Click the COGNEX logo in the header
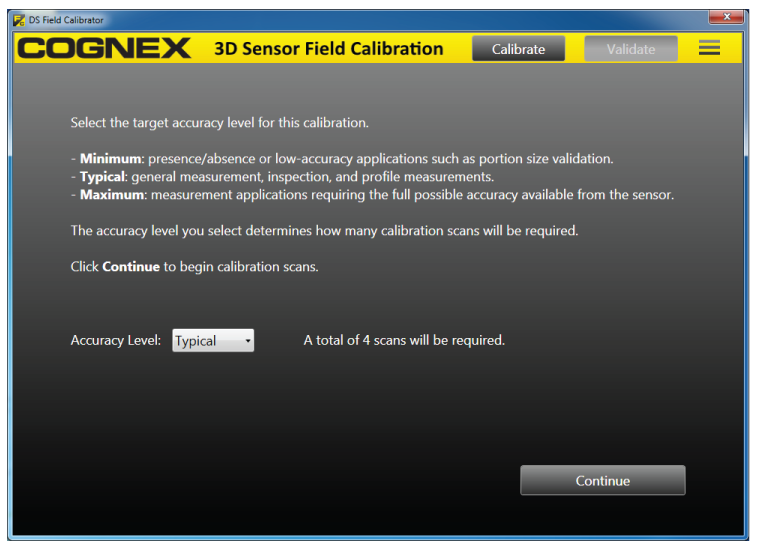 pos(105,49)
